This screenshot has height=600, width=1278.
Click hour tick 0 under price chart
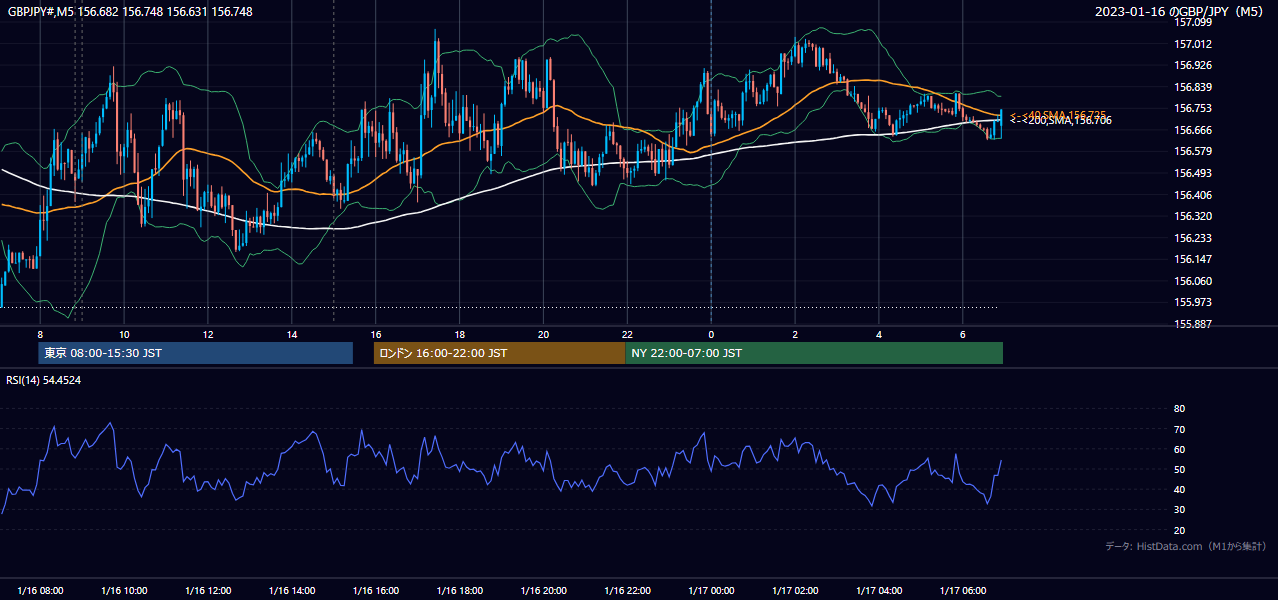click(711, 334)
